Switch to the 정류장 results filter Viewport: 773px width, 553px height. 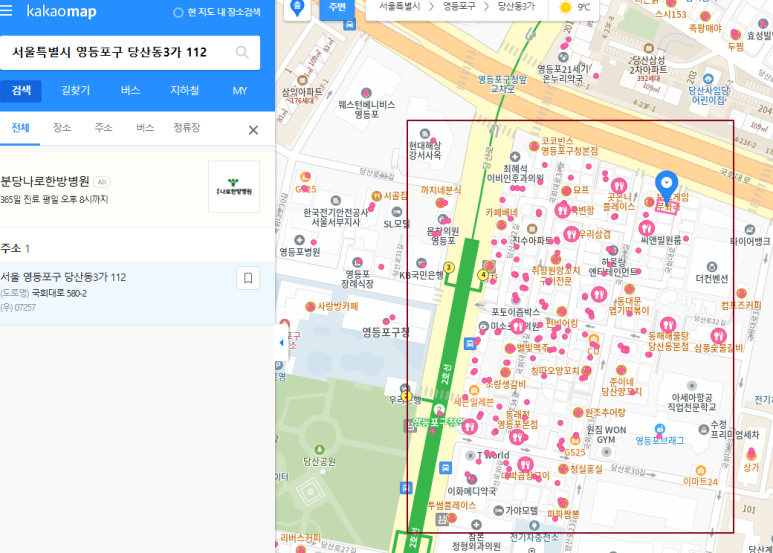187,128
